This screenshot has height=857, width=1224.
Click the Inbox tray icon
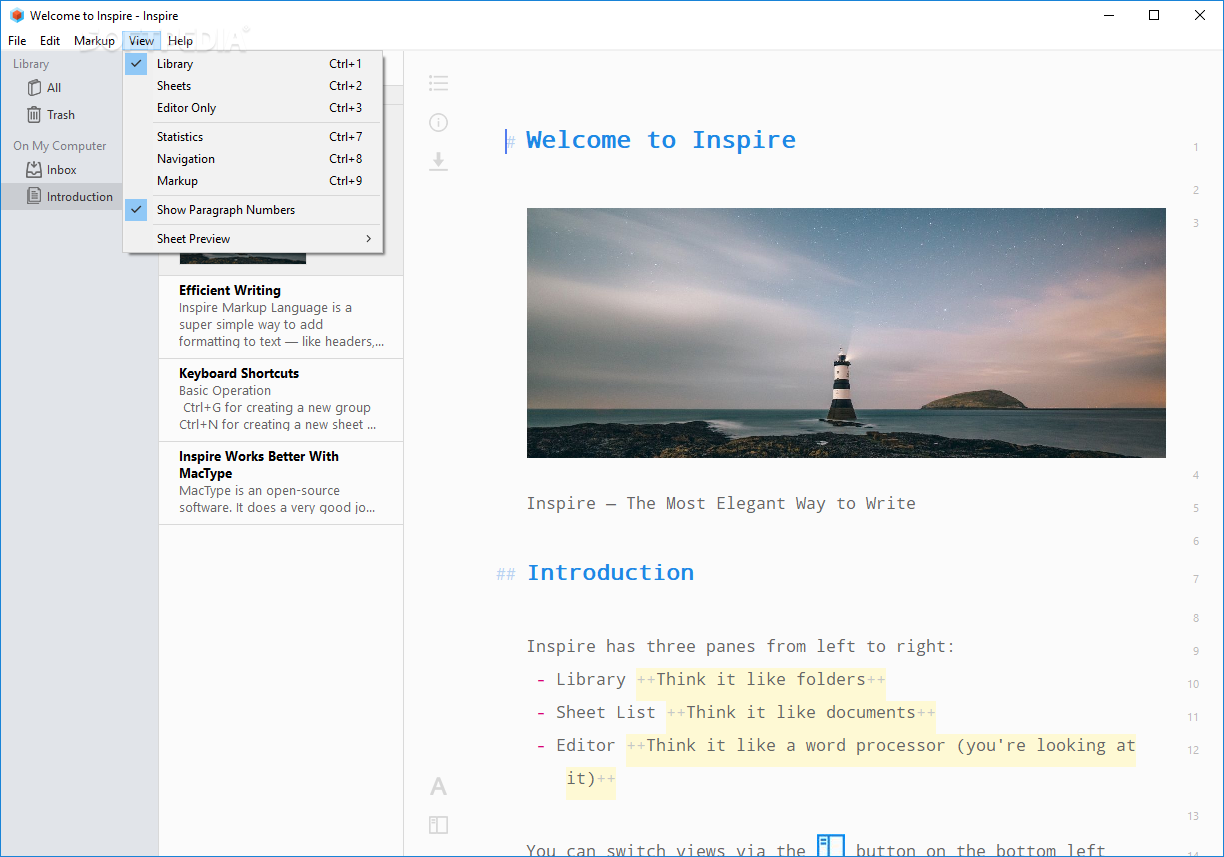[35, 170]
